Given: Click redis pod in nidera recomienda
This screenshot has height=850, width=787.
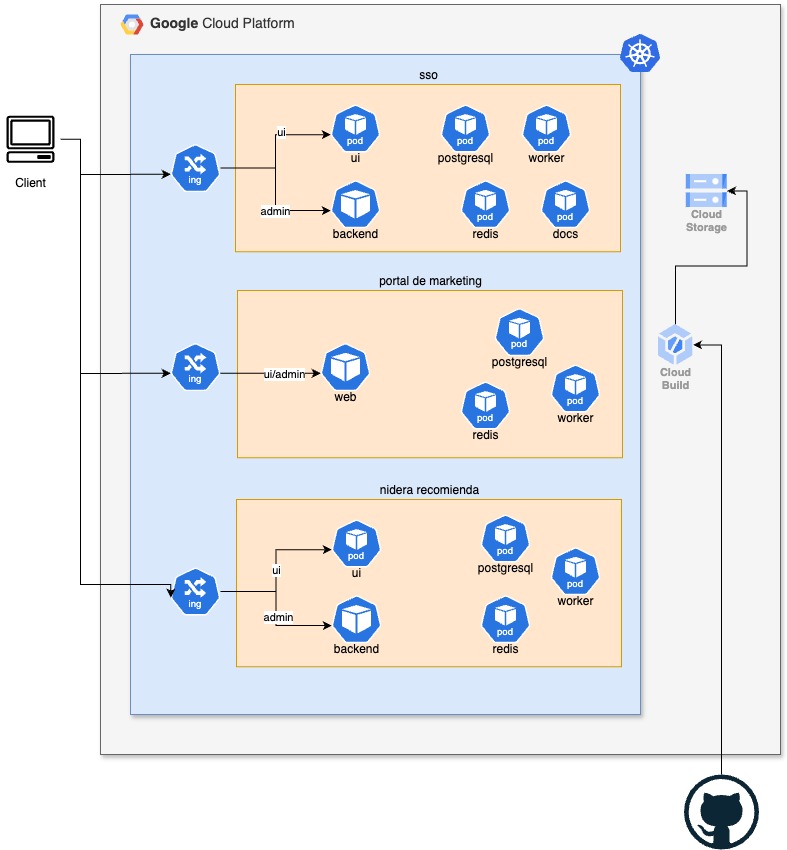Looking at the screenshot, I should point(505,620).
